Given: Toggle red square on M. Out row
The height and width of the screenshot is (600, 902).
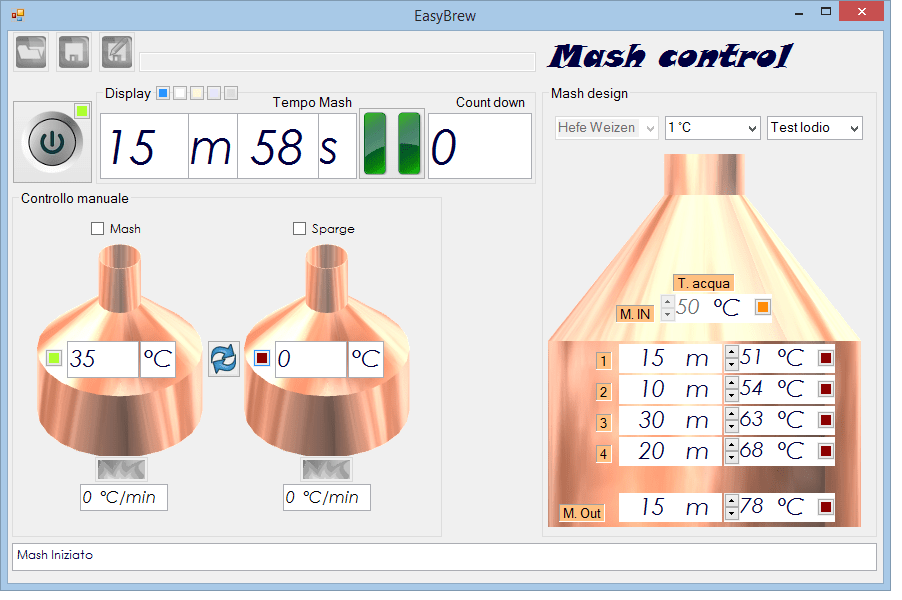Looking at the screenshot, I should click(x=826, y=507).
